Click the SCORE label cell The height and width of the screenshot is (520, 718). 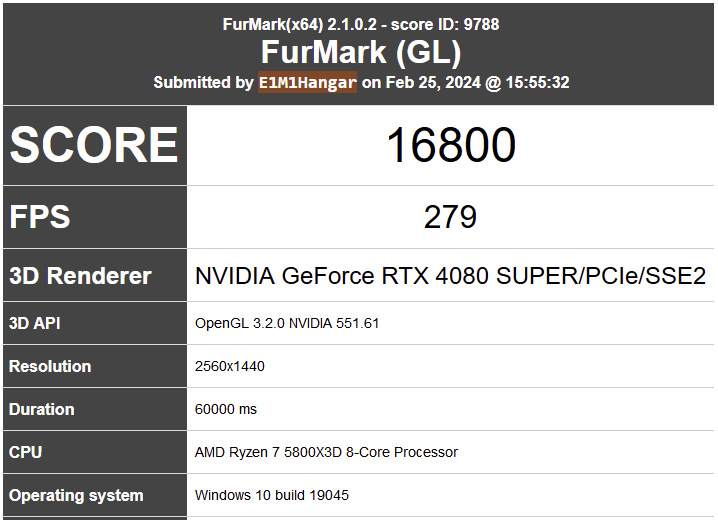tap(95, 146)
